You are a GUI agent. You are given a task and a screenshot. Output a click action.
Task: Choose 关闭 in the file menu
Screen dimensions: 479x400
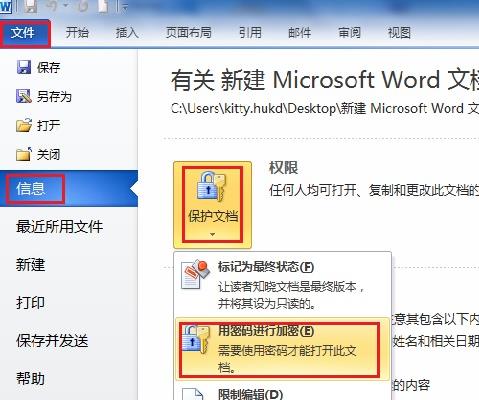pos(49,154)
